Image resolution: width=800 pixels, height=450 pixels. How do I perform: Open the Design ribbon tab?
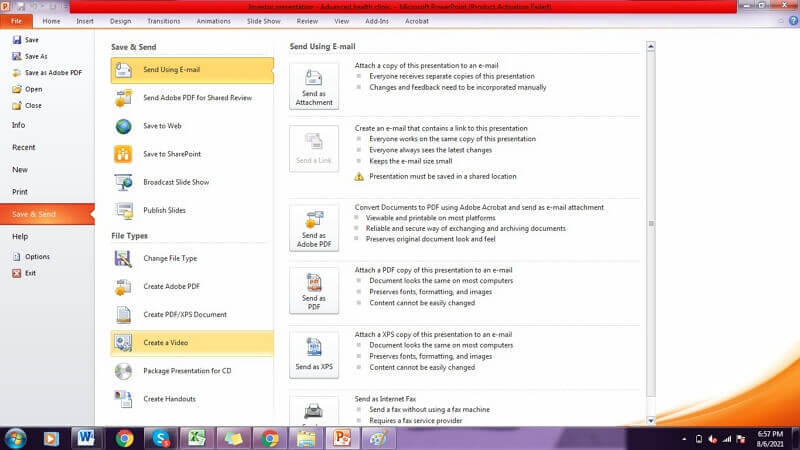coord(120,21)
